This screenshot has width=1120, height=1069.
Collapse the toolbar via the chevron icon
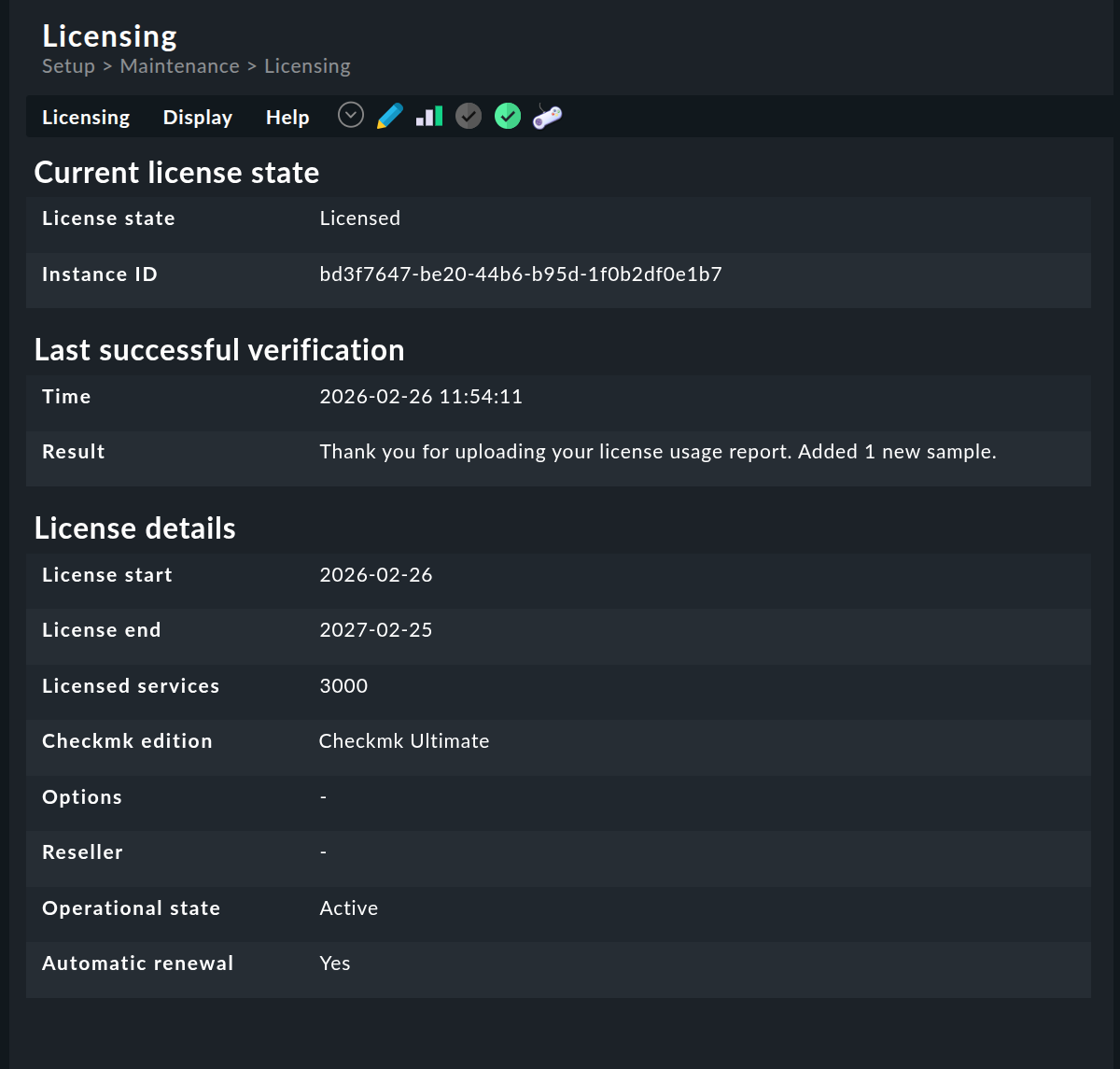tap(350, 115)
